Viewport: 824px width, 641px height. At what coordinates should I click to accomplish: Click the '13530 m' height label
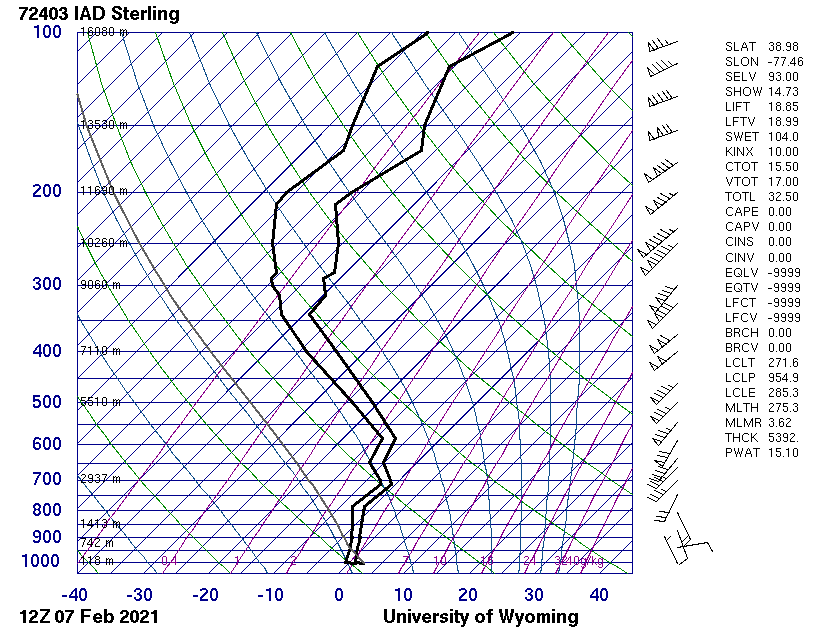[x=104, y=125]
